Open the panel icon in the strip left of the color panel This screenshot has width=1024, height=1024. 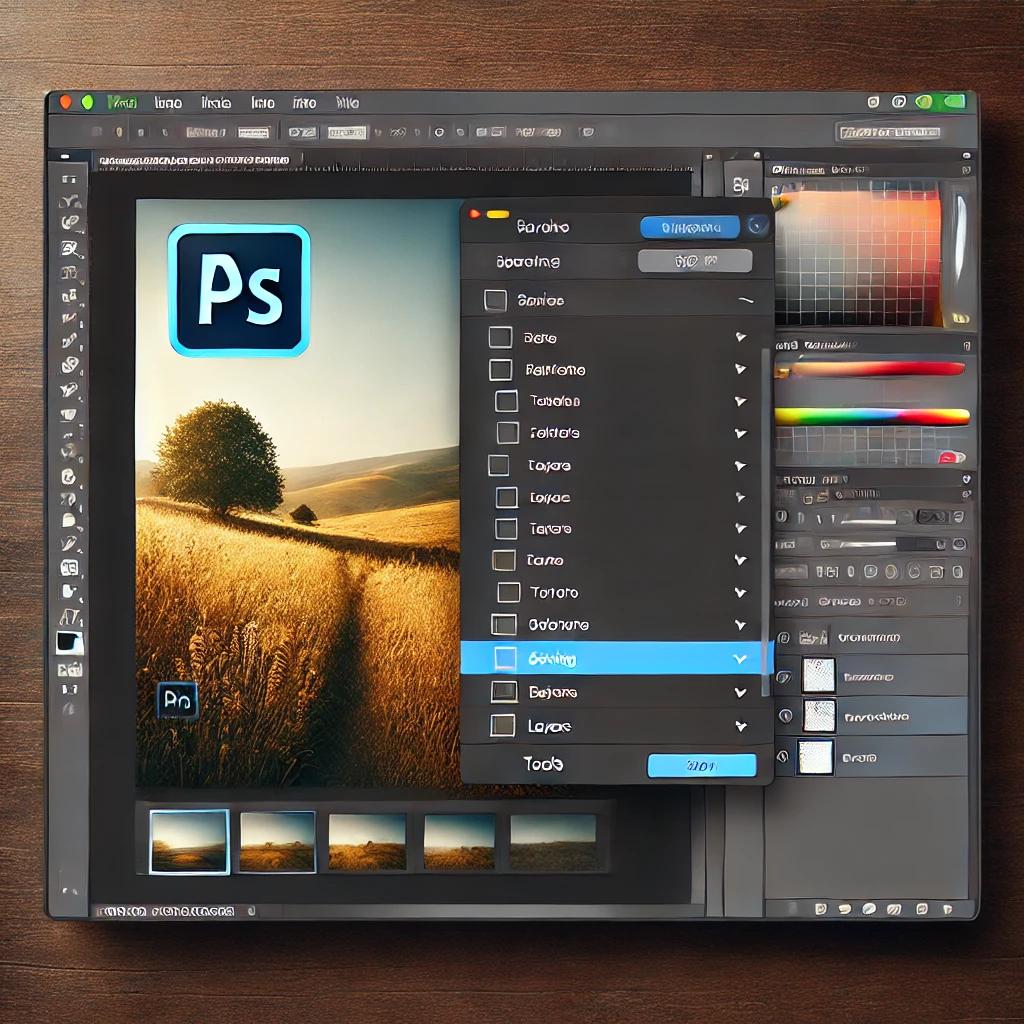point(741,185)
